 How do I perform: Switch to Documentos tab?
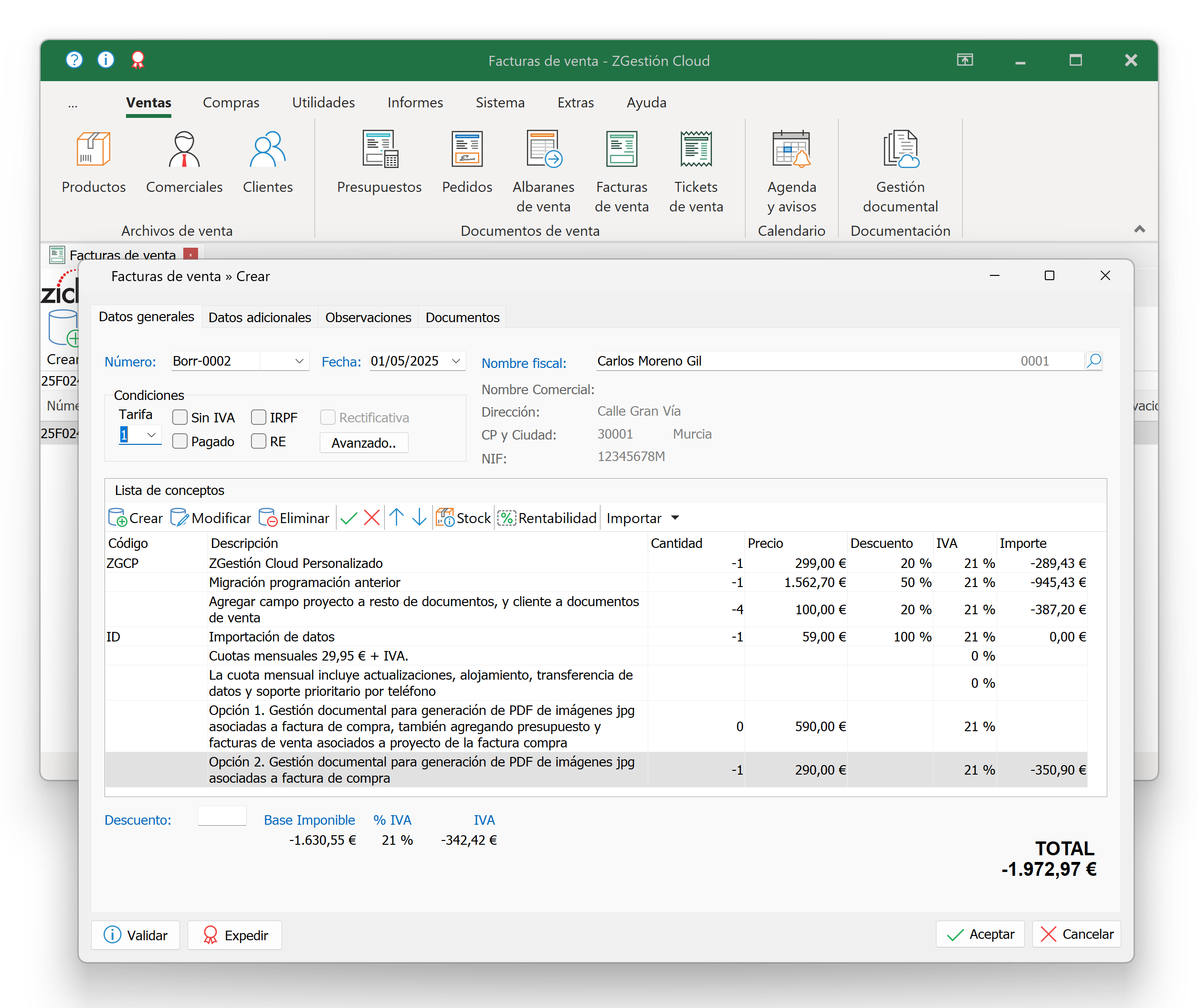(462, 317)
